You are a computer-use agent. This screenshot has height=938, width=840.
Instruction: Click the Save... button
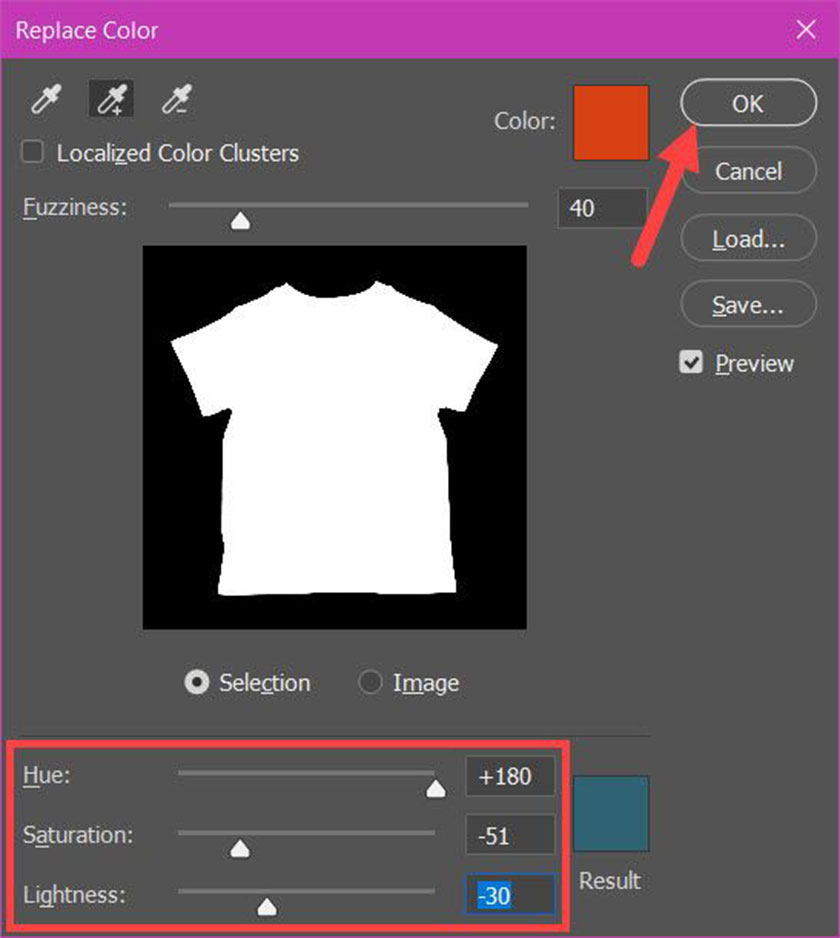tap(748, 304)
